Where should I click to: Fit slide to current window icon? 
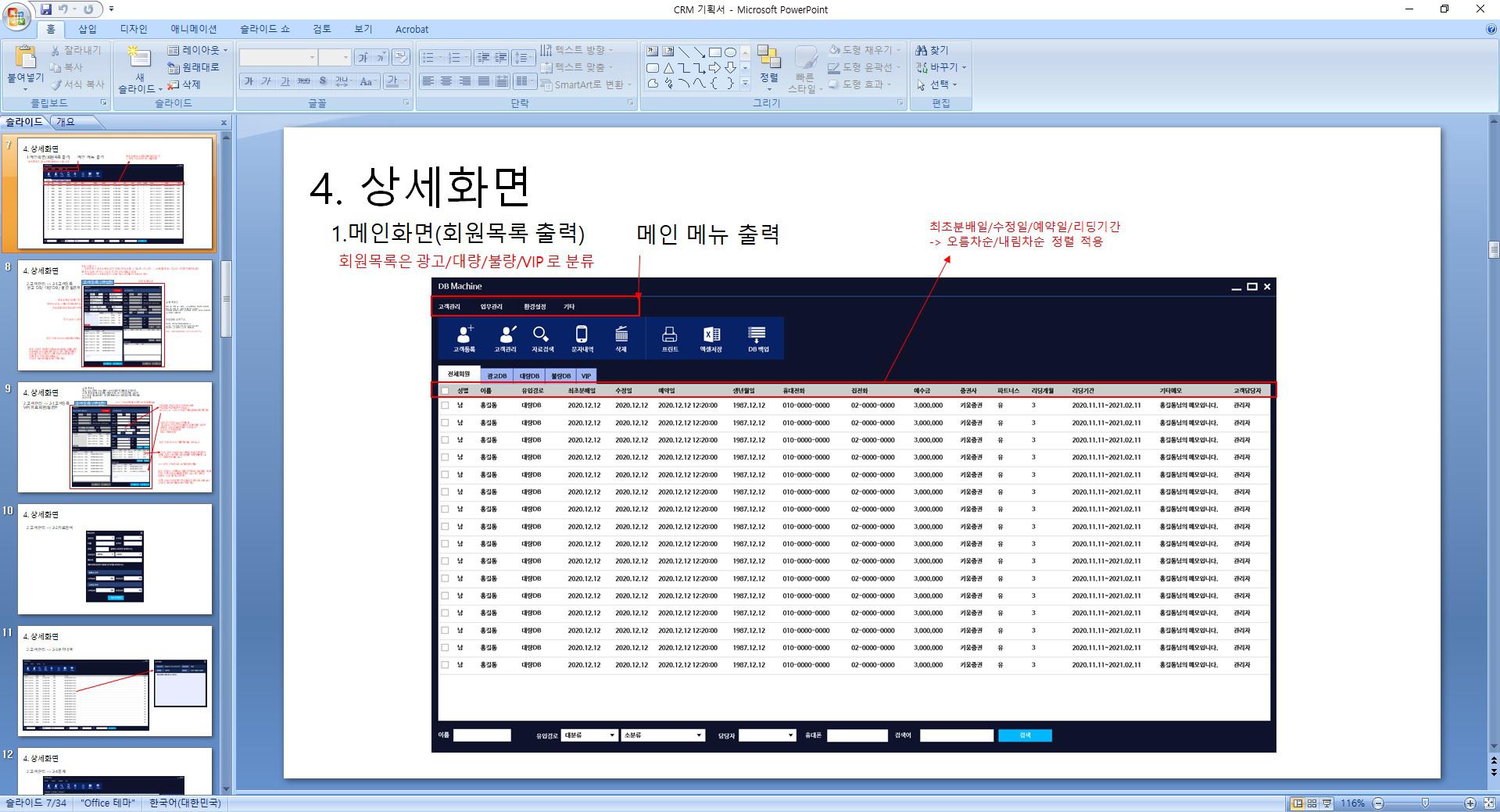tap(1488, 803)
